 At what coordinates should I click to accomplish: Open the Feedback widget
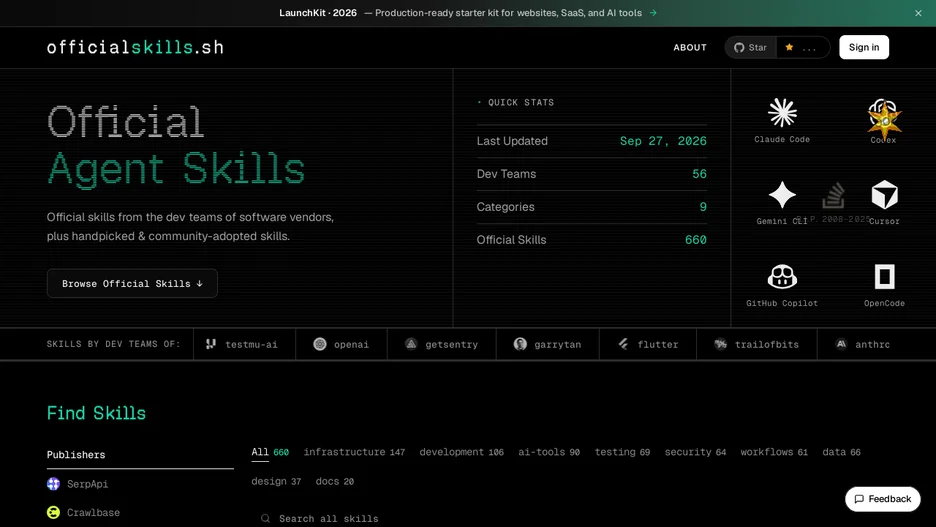(882, 499)
